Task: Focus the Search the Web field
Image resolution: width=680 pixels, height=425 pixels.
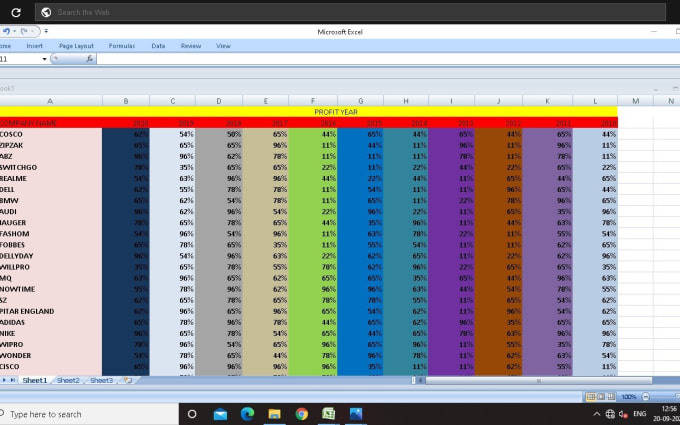Action: (350, 12)
